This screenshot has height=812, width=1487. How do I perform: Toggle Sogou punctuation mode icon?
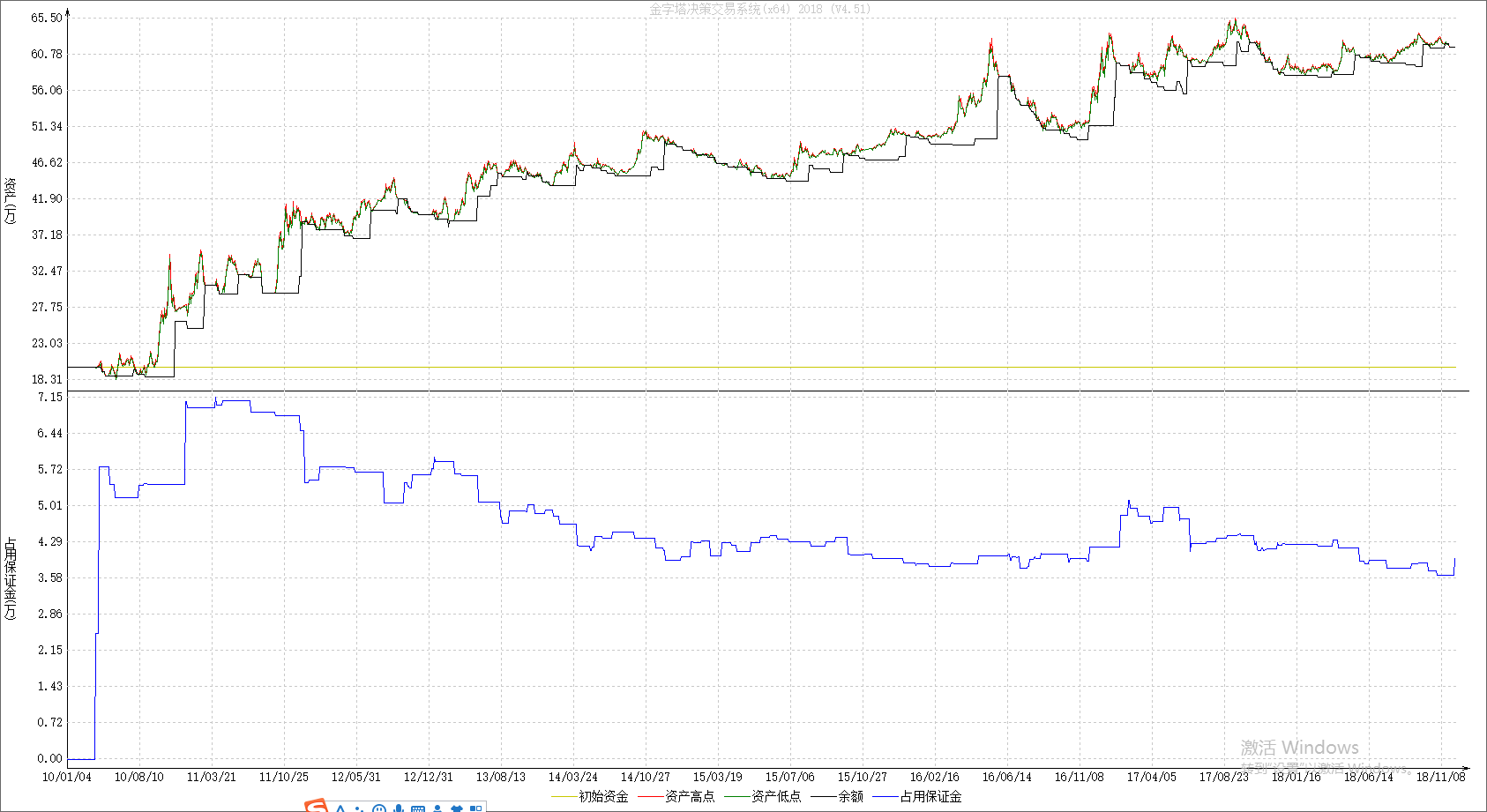click(x=360, y=808)
